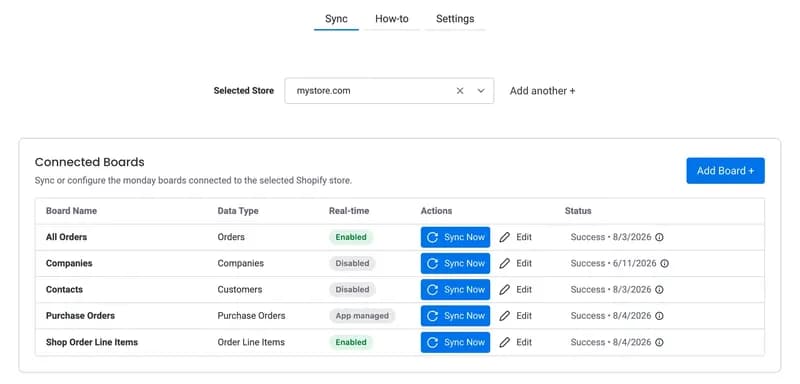This screenshot has width=800, height=384.
Task: Click the Connected Boards heading
Action: (x=90, y=162)
